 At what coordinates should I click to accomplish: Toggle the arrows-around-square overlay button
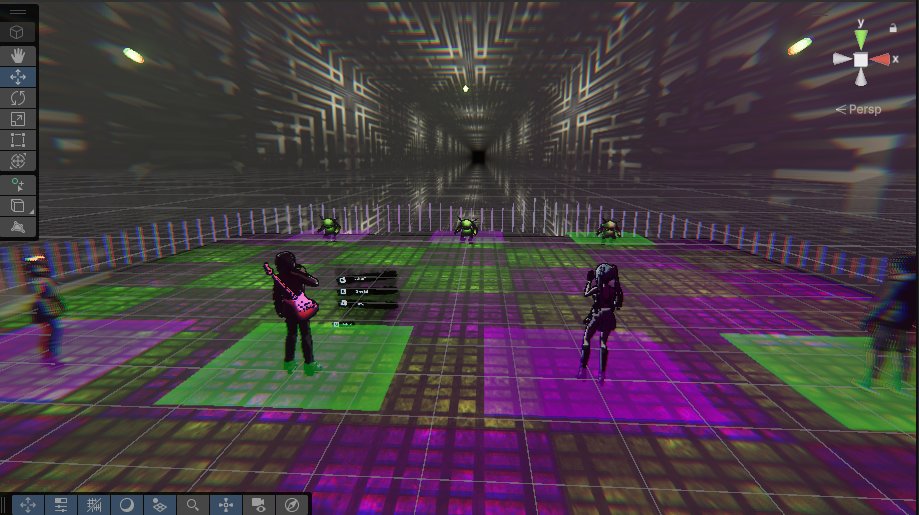[x=226, y=504]
